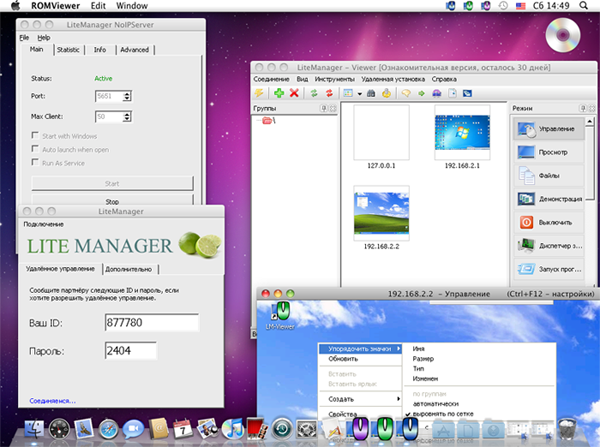The image size is (600, 447).
Task: Click LM-Viewer desktop icon in remote session
Action: (x=280, y=316)
